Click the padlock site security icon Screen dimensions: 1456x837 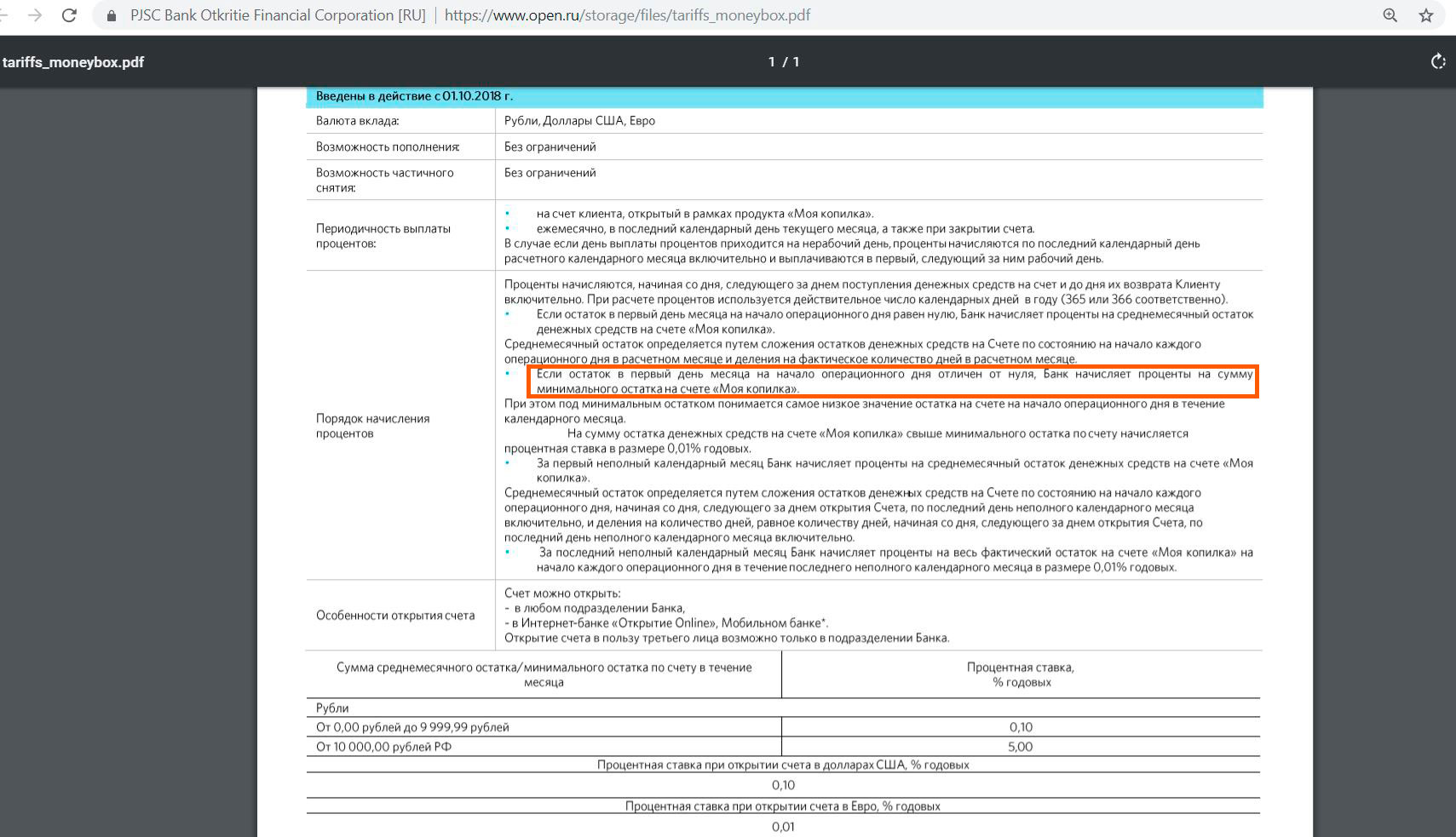click(x=112, y=15)
